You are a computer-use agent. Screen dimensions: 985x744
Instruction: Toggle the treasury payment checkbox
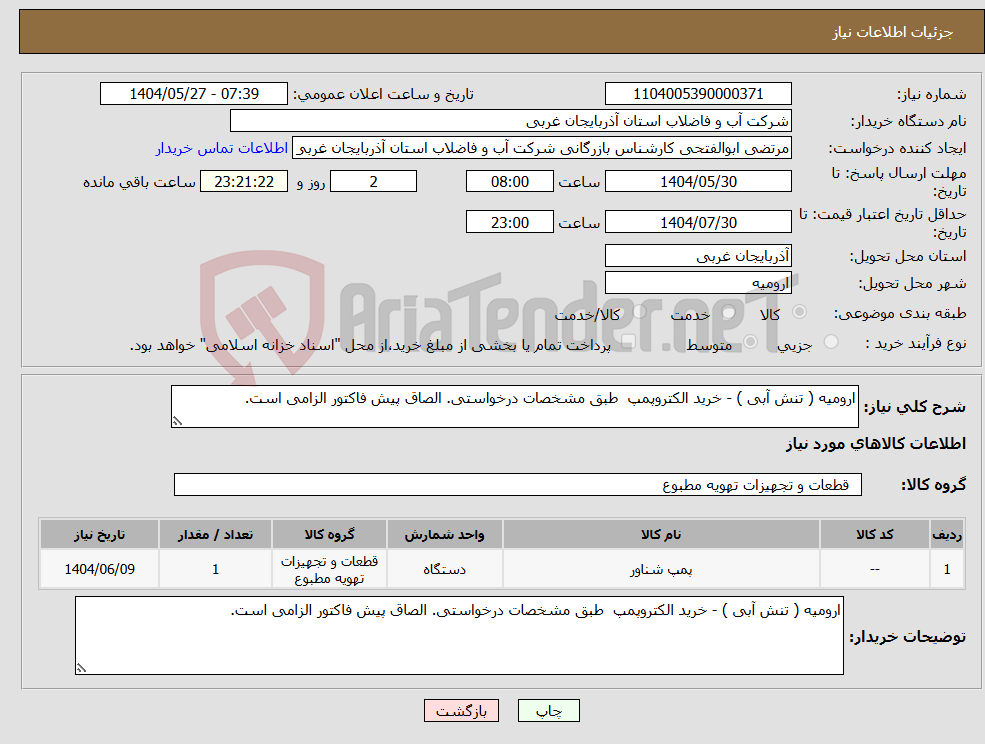tap(627, 342)
